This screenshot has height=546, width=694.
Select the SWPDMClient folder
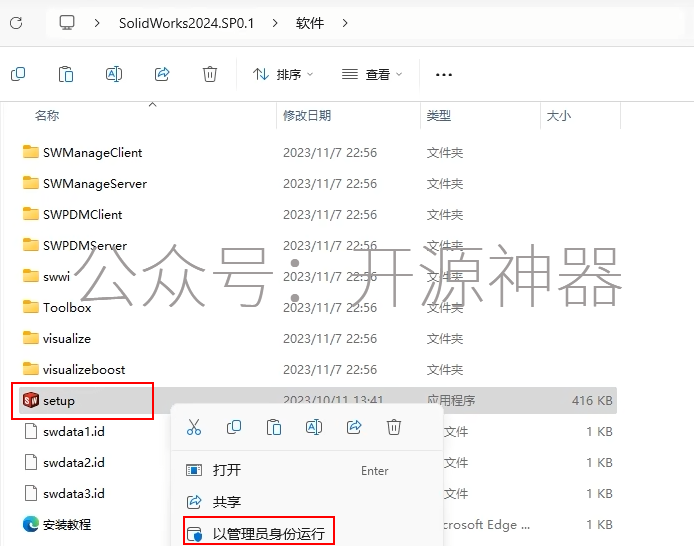82,215
